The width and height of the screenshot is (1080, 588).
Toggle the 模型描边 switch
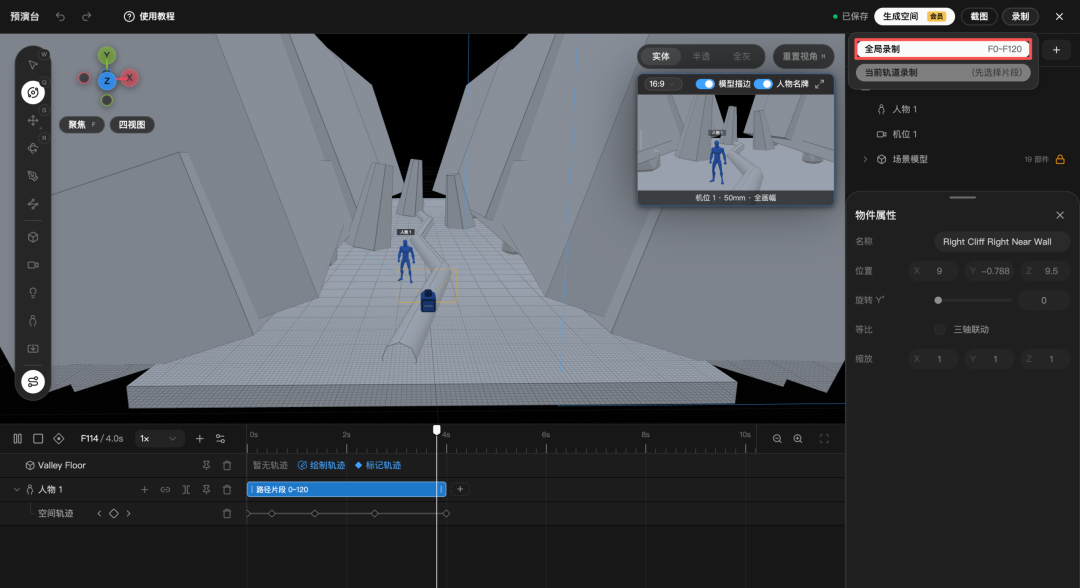point(705,84)
